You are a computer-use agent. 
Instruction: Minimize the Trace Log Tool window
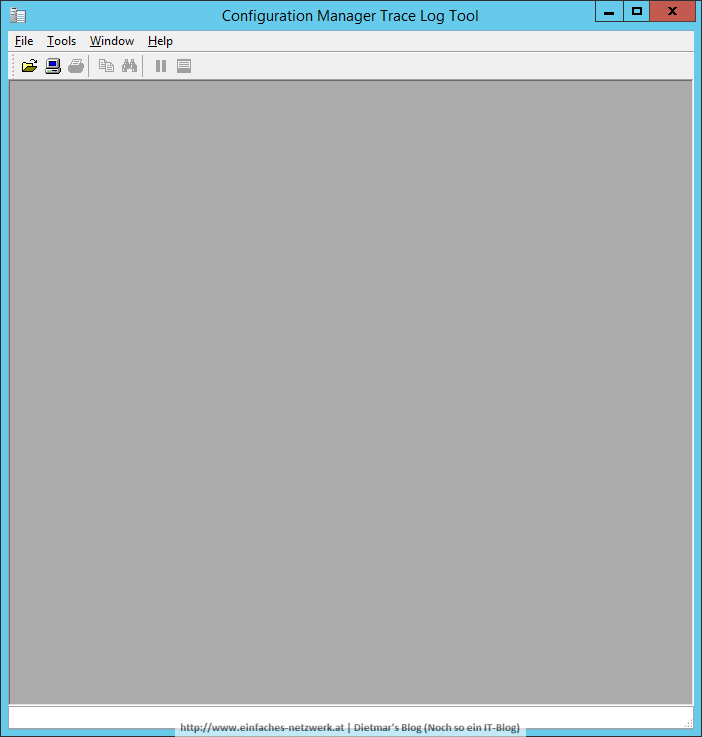(609, 11)
